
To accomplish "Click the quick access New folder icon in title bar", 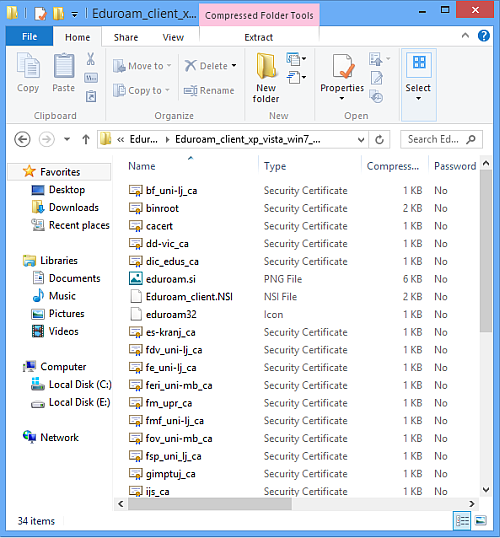I will tap(58, 14).
